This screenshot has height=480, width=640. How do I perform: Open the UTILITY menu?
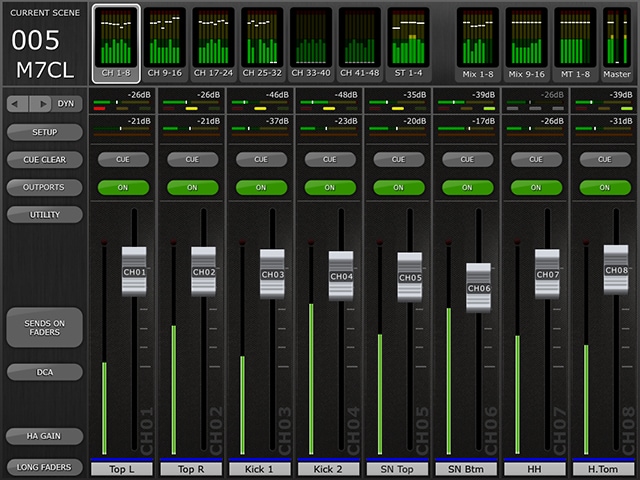(43, 215)
